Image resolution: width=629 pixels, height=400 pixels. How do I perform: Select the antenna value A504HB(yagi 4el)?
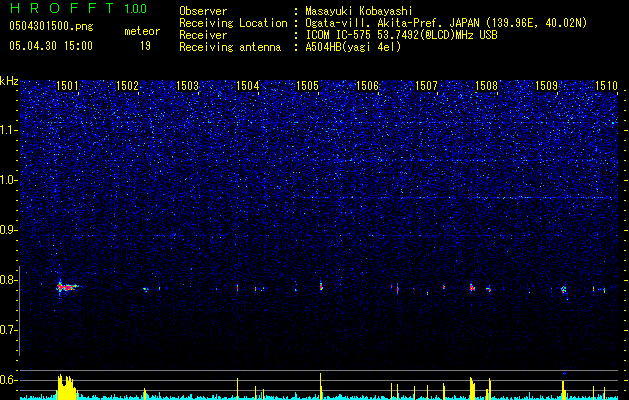click(353, 47)
